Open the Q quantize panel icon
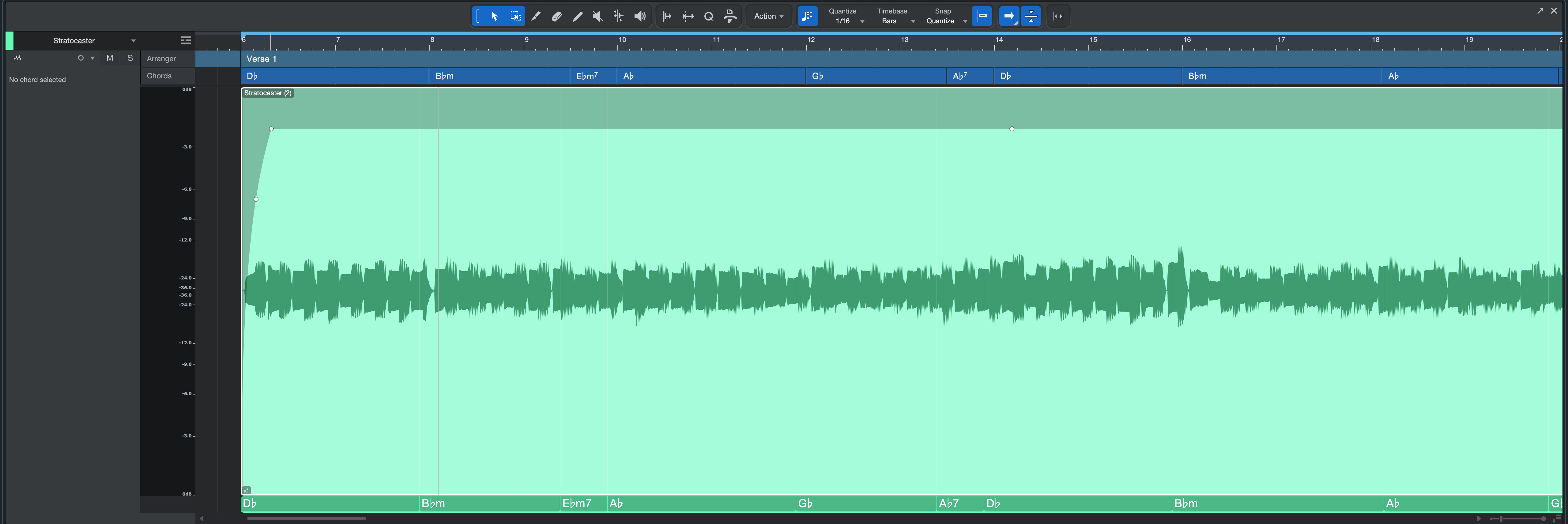This screenshot has height=524, width=1568. tap(709, 17)
